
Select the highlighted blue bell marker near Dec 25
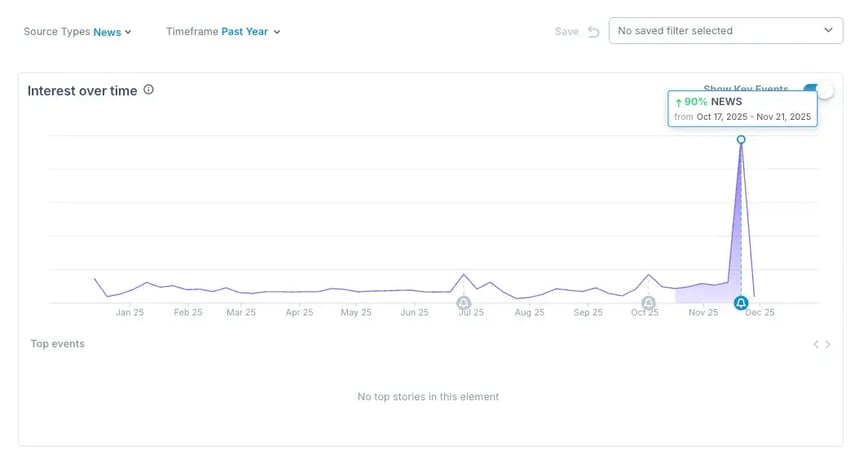(741, 303)
